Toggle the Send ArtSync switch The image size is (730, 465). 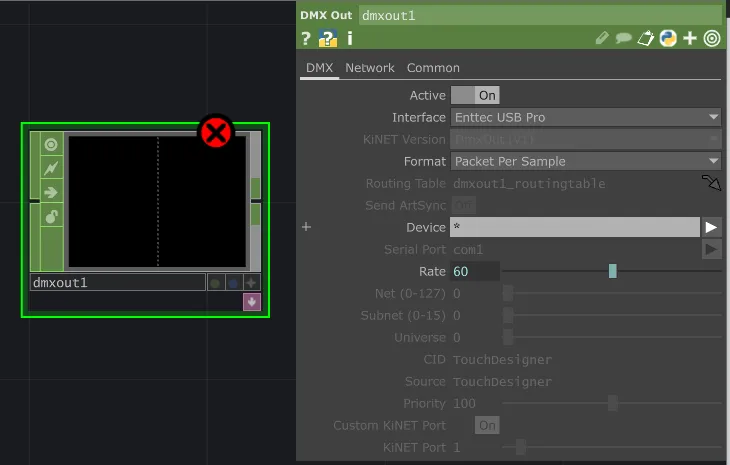463,205
